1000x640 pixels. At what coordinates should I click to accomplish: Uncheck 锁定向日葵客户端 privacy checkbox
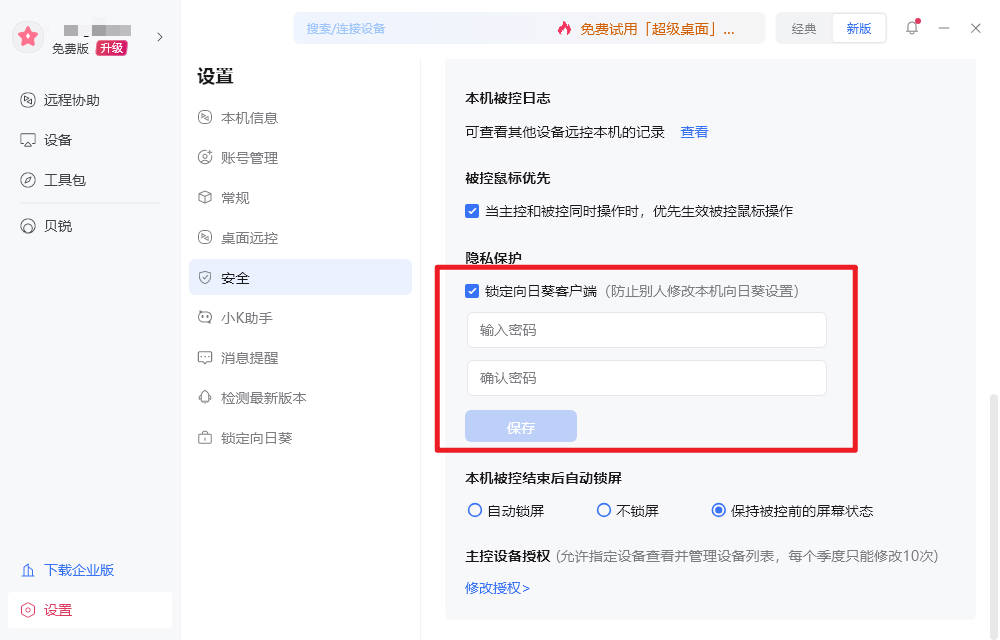[x=472, y=292]
